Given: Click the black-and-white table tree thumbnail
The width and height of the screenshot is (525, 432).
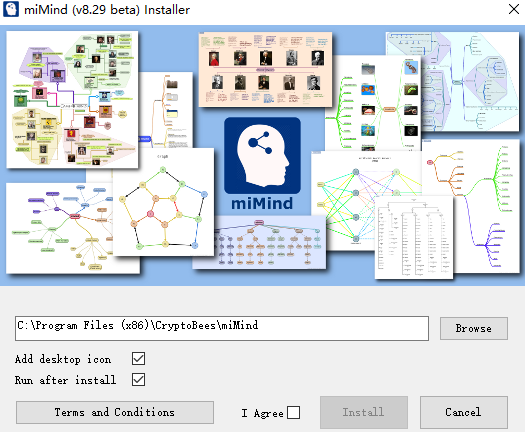Looking at the screenshot, I should 414,237.
